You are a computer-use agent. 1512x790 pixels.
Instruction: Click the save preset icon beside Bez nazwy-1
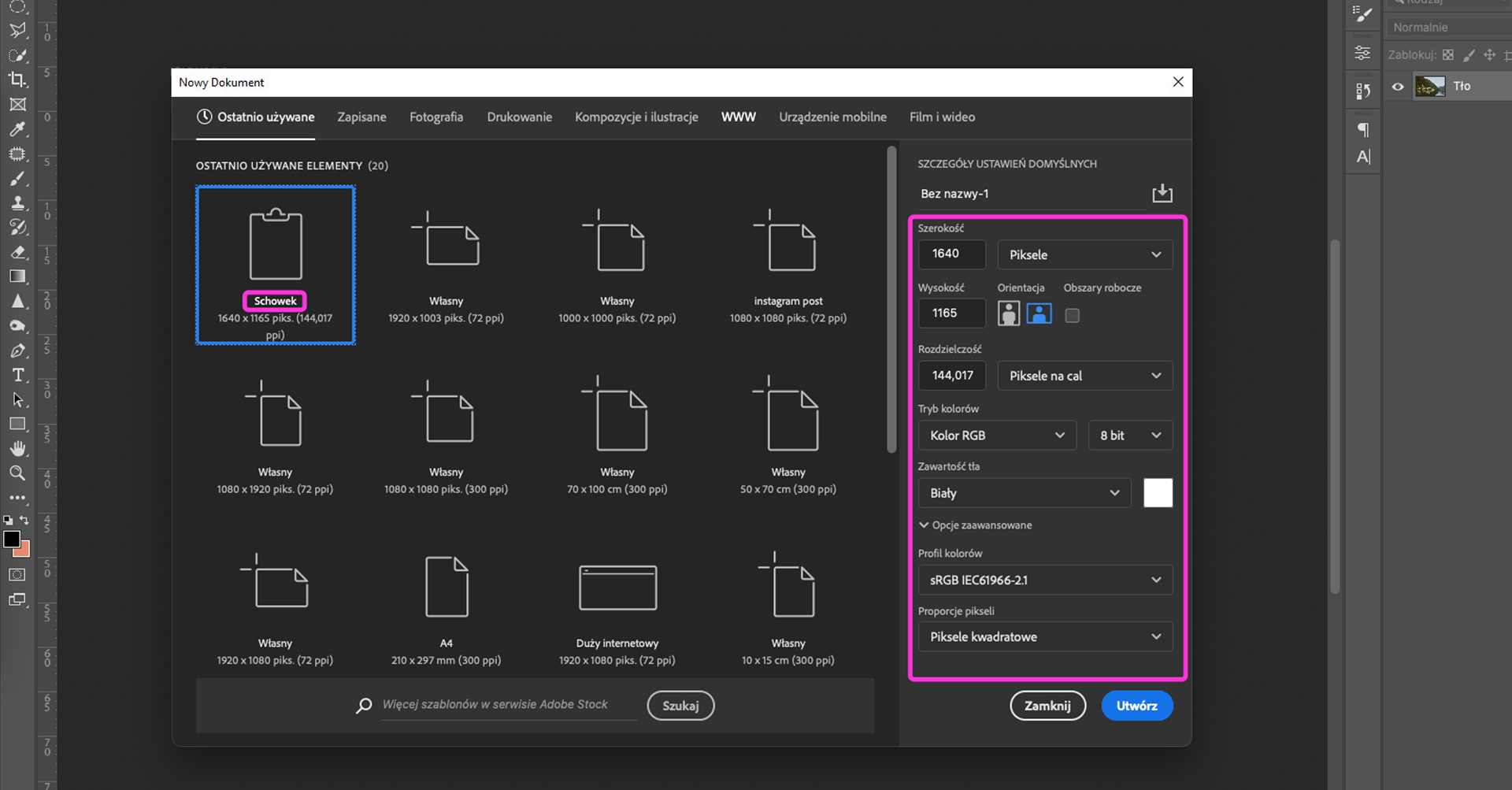coord(1162,194)
